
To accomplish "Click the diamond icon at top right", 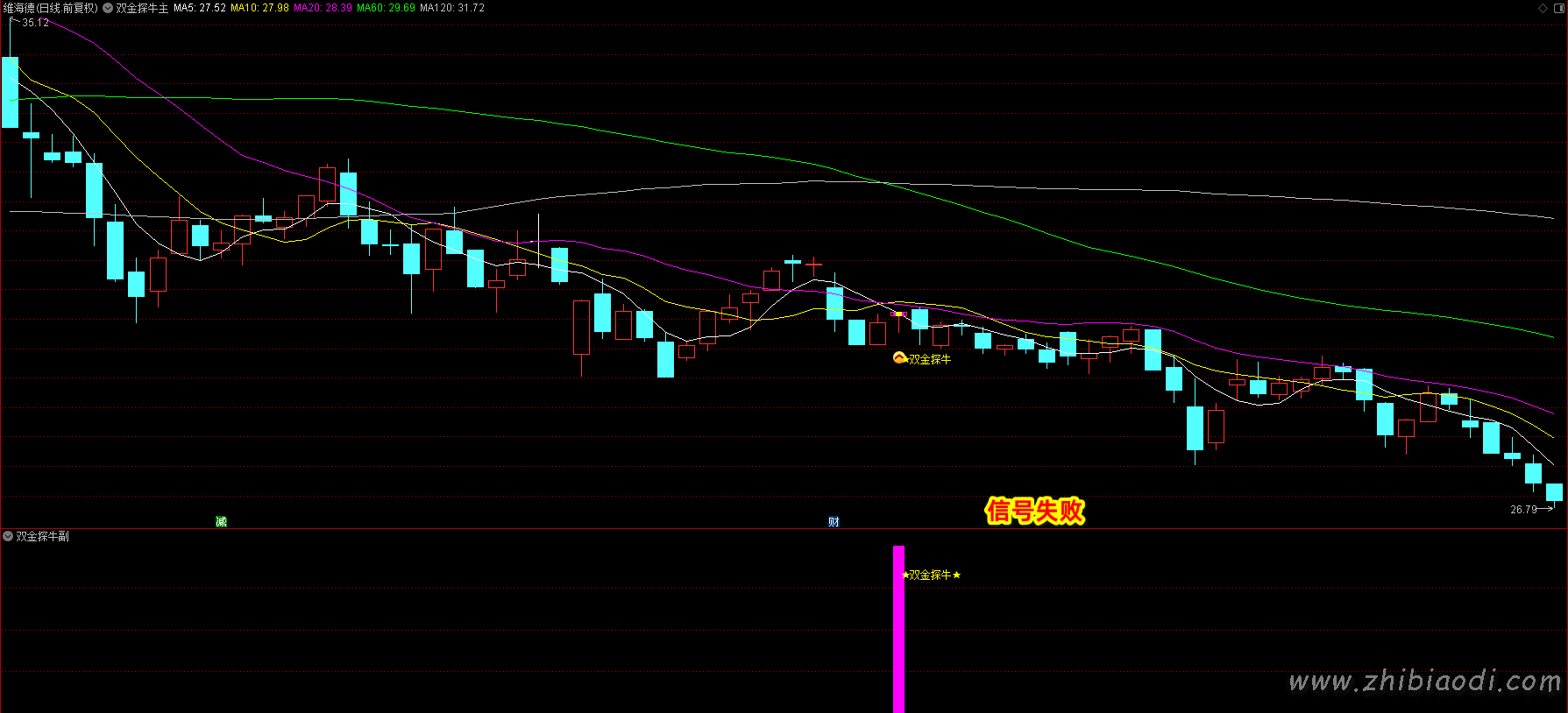I will coord(1543,8).
